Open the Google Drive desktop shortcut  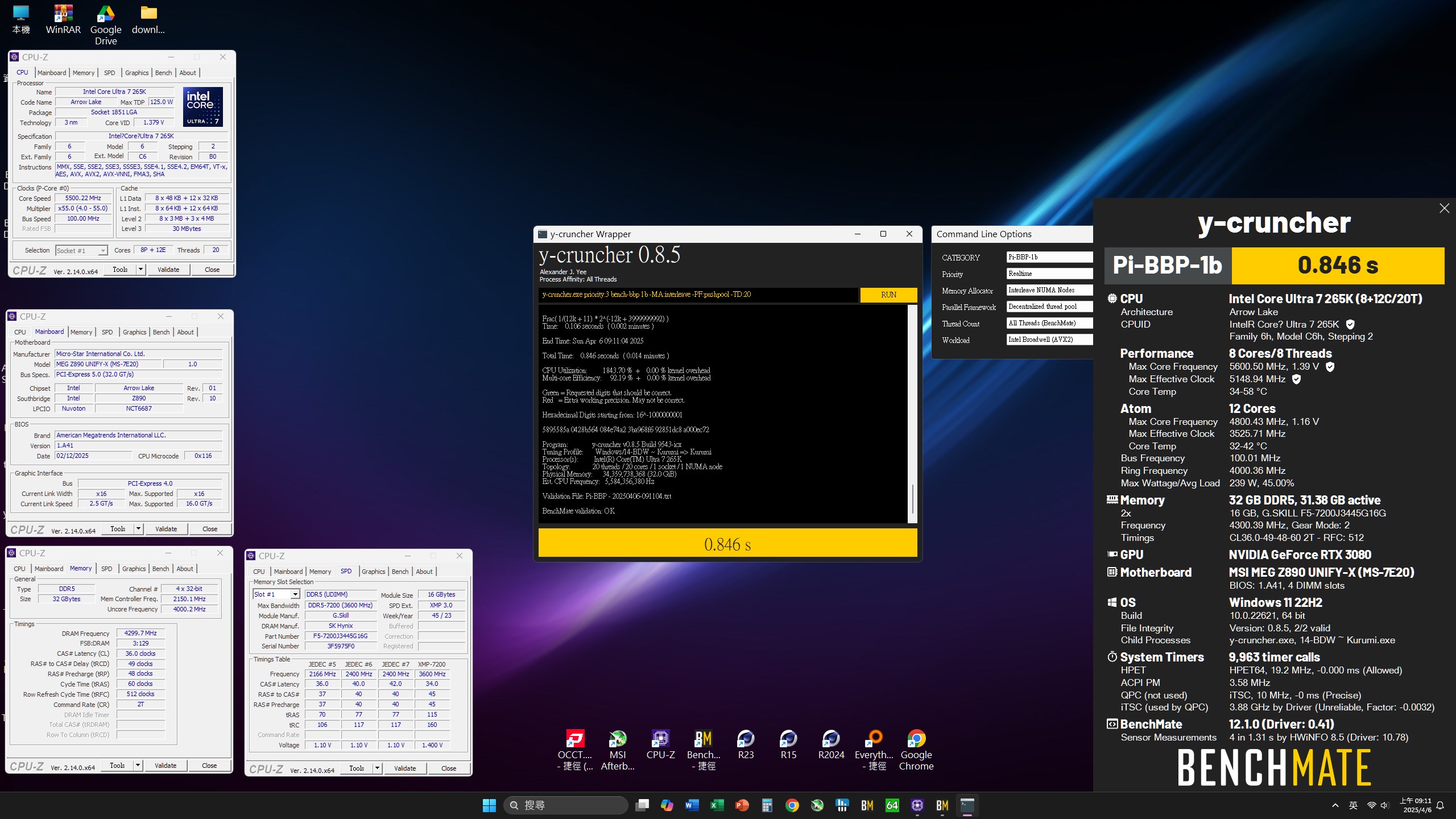click(106, 25)
